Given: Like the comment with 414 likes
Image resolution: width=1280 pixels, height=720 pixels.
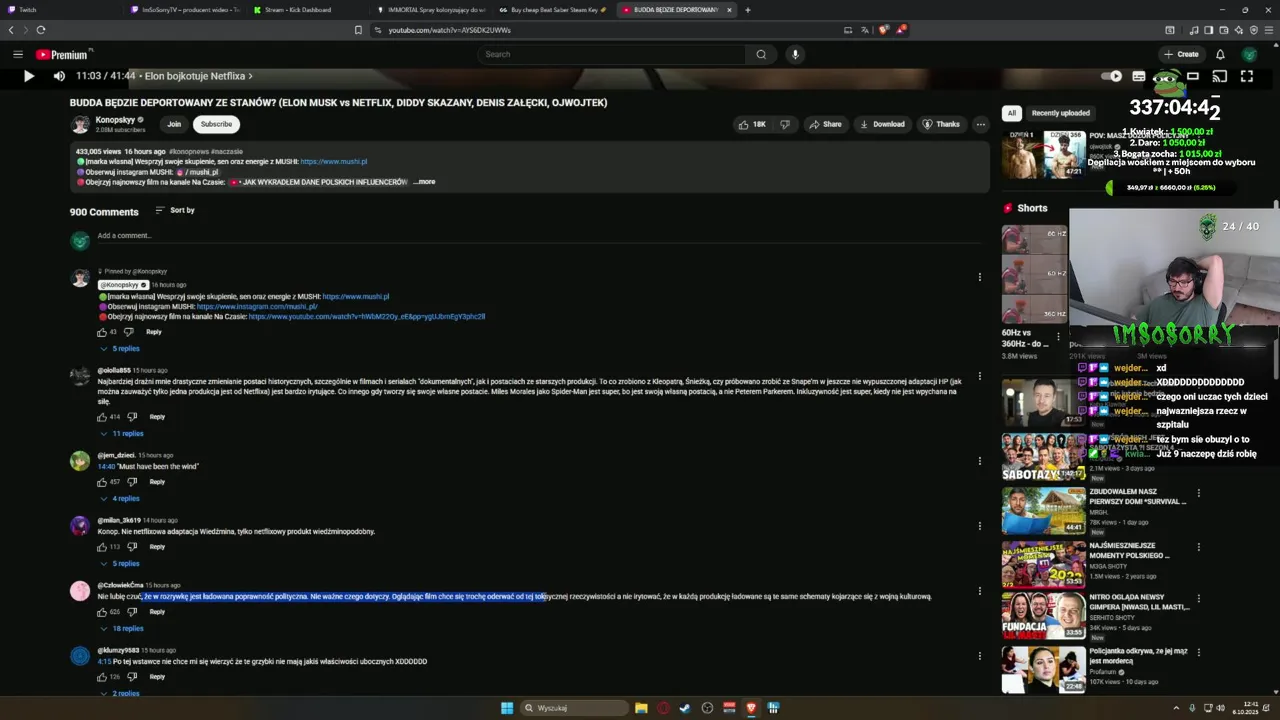Looking at the screenshot, I should pos(102,416).
